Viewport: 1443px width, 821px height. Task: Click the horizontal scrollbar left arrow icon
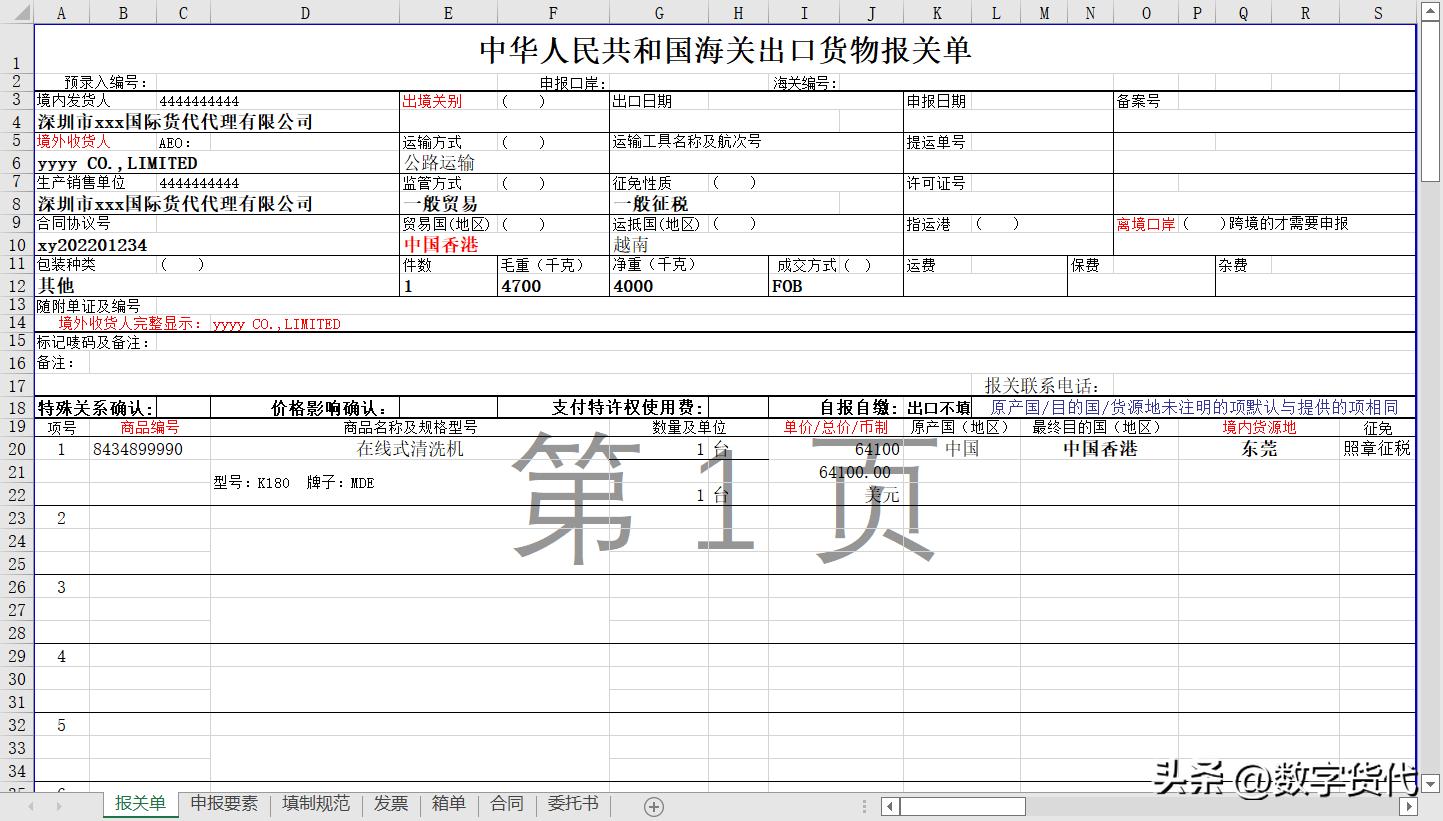coord(888,806)
